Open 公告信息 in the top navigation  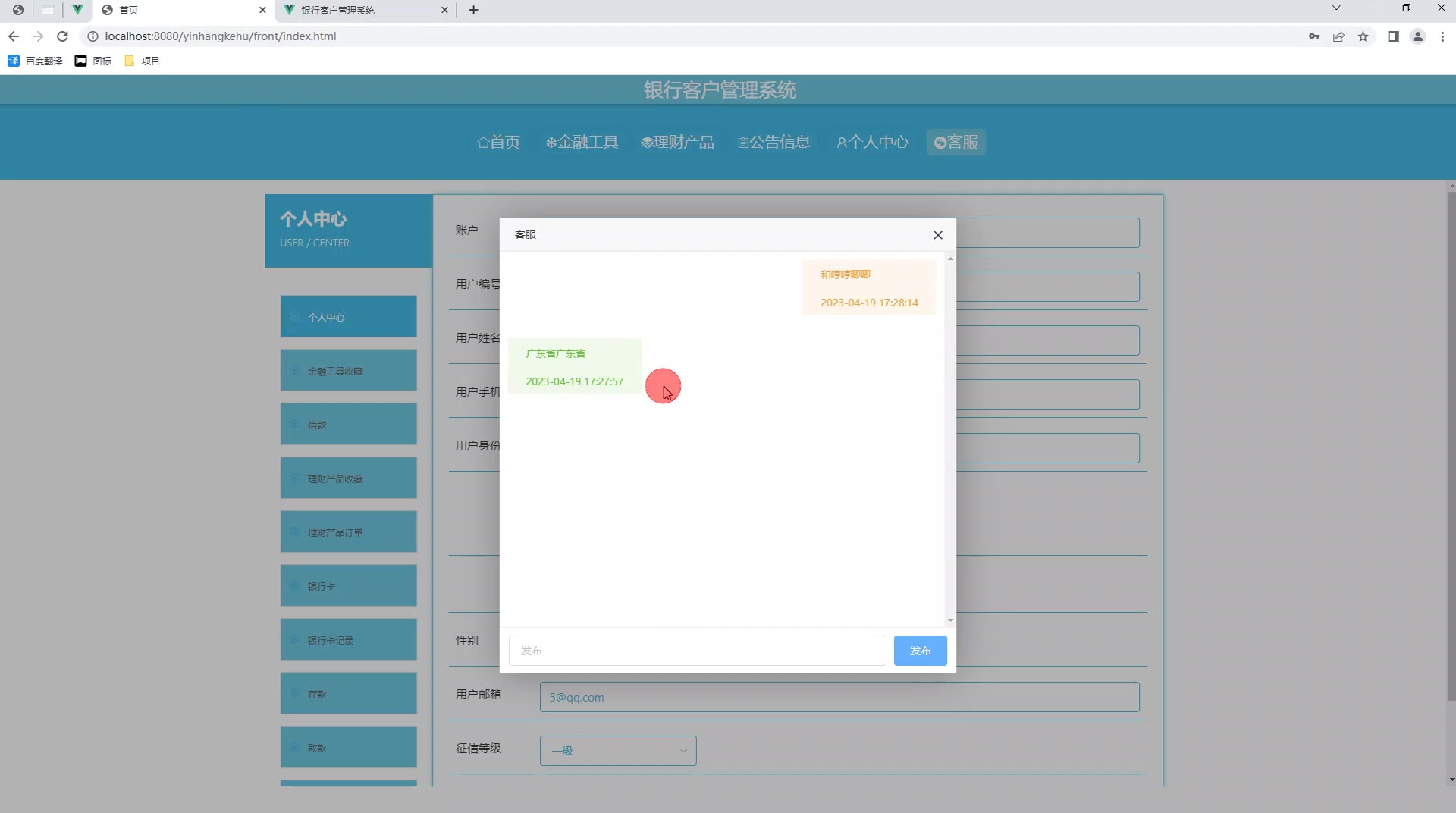(x=774, y=142)
